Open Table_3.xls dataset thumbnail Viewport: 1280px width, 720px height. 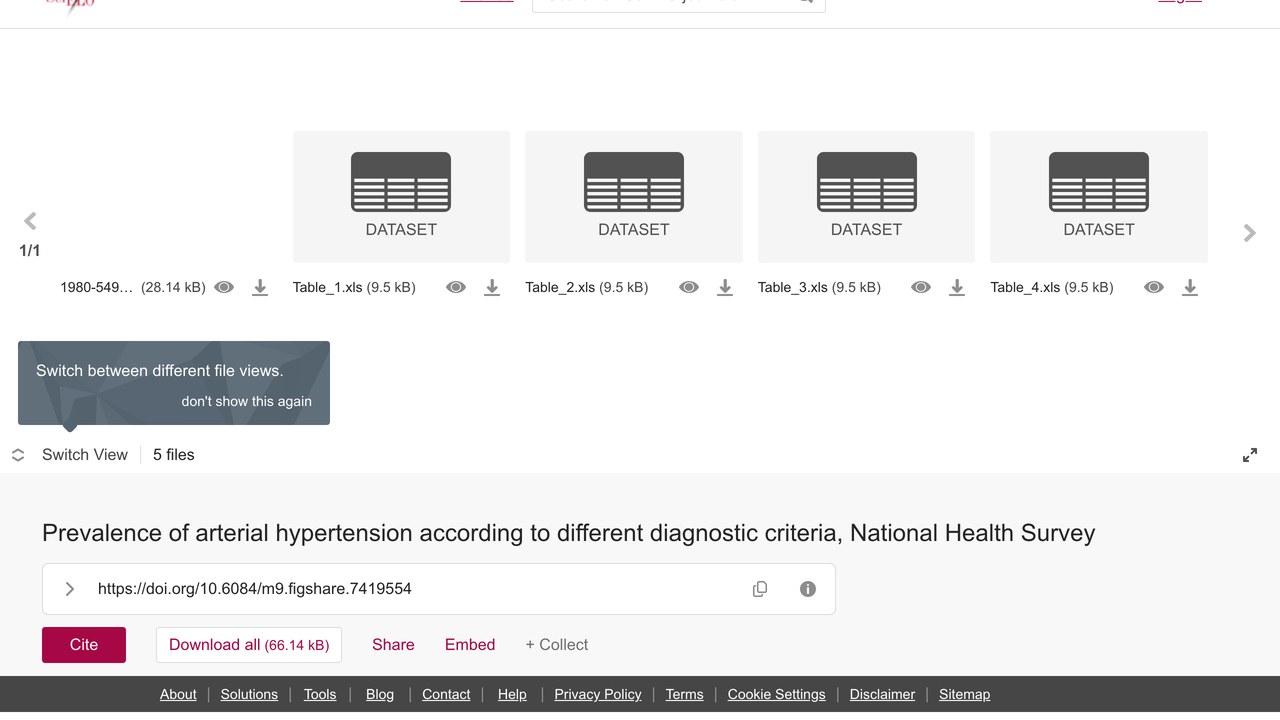(866, 196)
